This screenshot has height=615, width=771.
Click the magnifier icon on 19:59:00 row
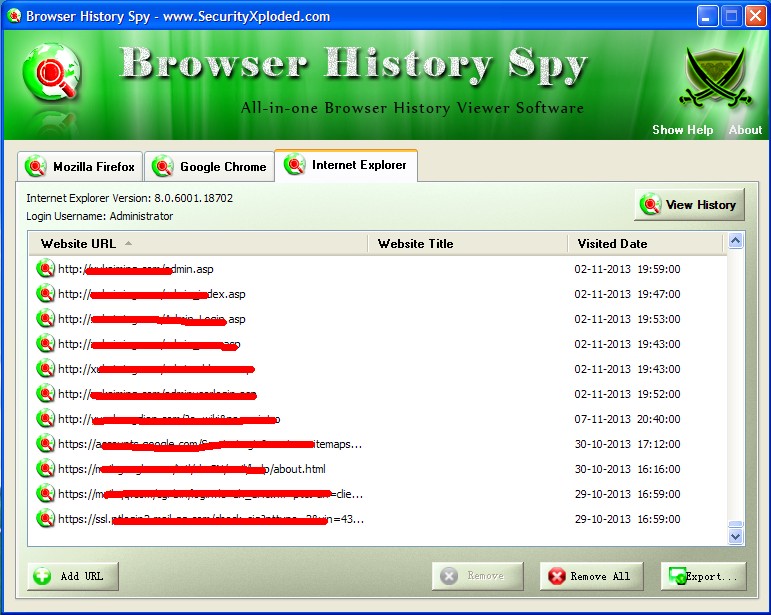click(x=45, y=269)
